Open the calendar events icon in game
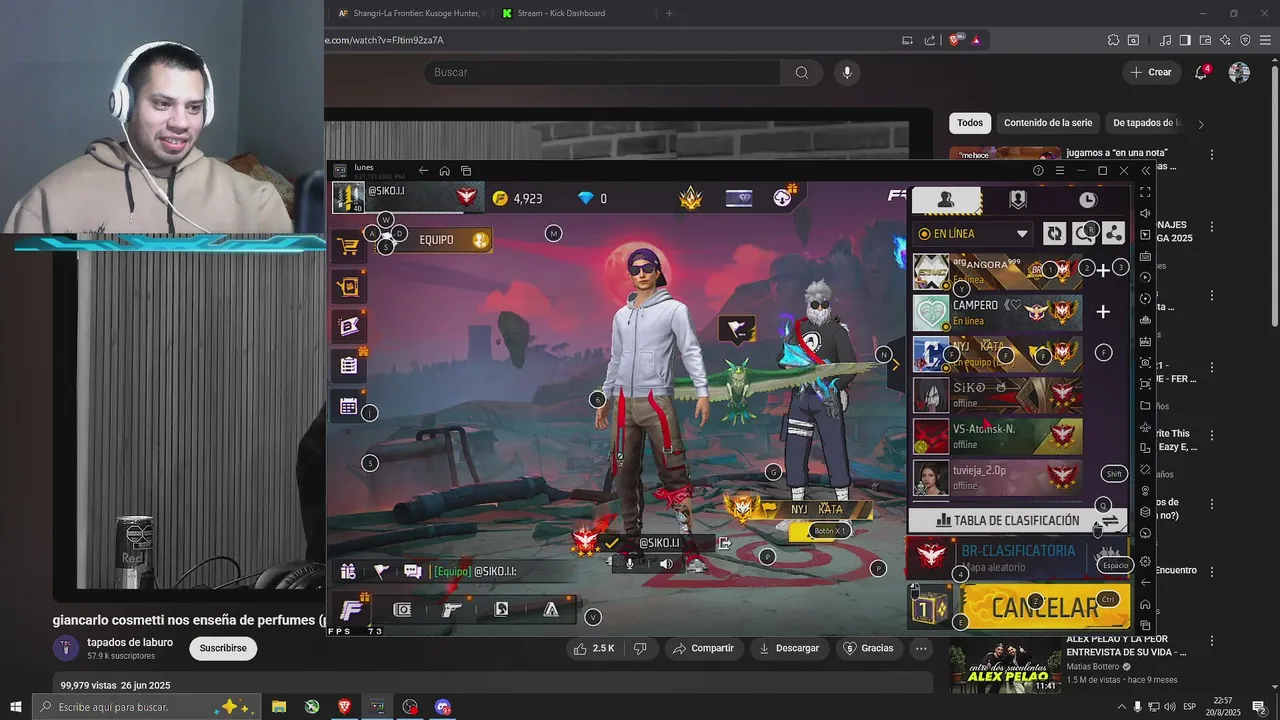 [348, 406]
